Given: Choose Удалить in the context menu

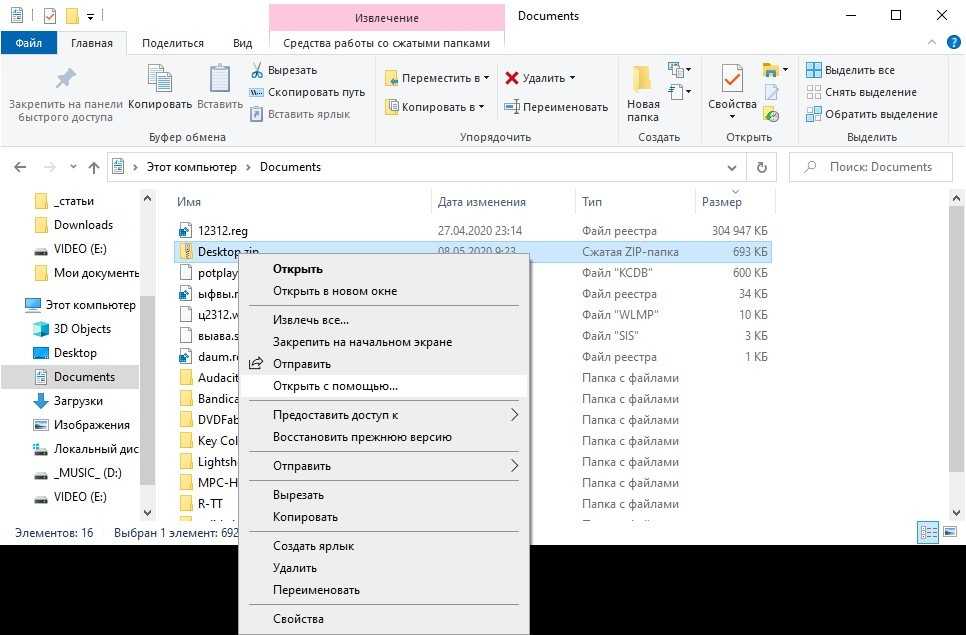Looking at the screenshot, I should point(383,568).
